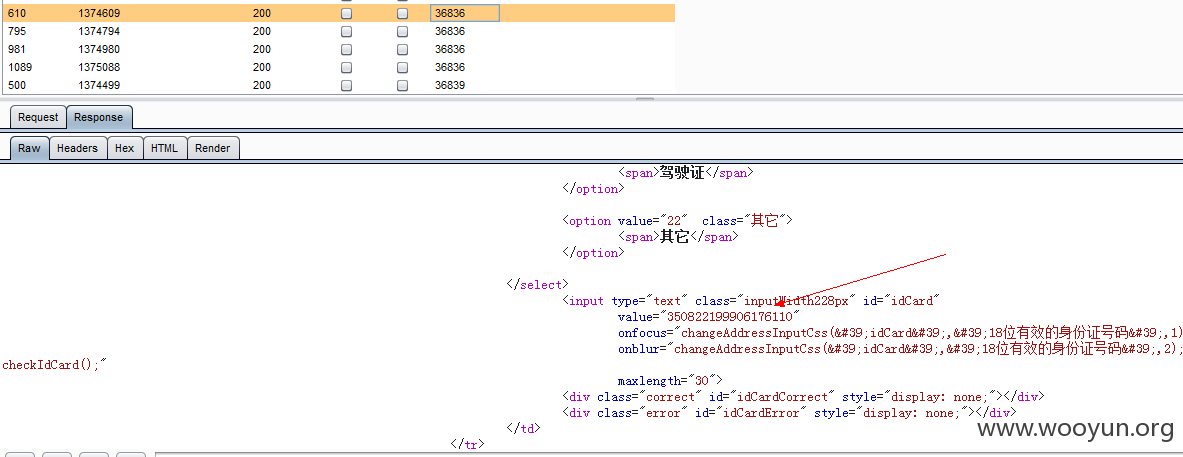The width and height of the screenshot is (1183, 457).
Task: Tick the first checkbox in row 1089
Action: pyautogui.click(x=346, y=68)
